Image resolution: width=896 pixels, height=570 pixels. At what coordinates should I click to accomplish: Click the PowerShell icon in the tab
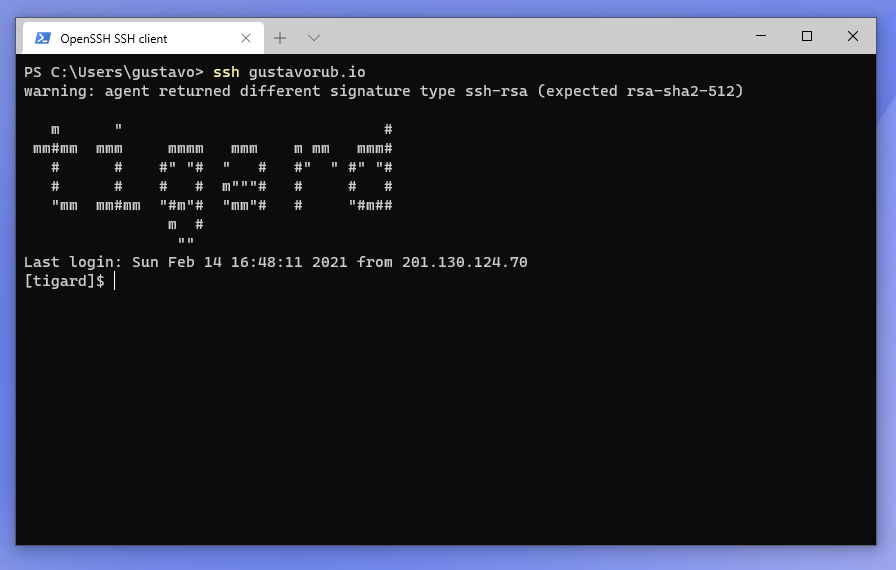43,38
